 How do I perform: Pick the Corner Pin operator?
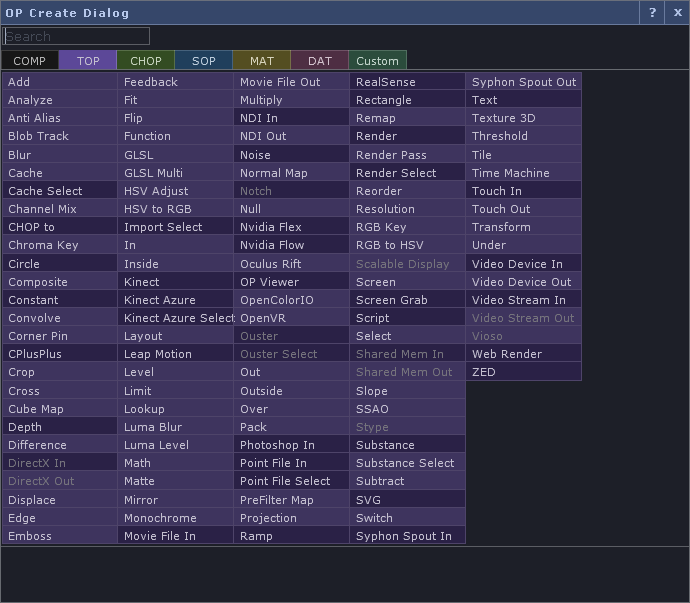60,336
